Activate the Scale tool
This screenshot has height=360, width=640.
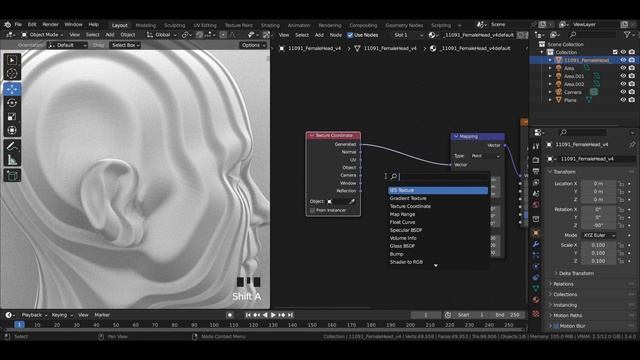(x=12, y=117)
